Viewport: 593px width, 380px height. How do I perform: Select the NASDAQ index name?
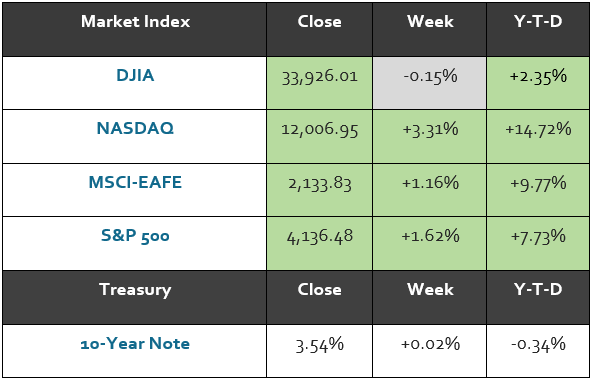[x=135, y=128]
